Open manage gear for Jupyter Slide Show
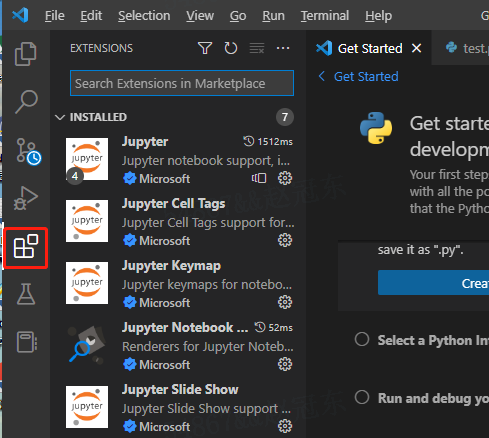The width and height of the screenshot is (489, 438). 285,426
